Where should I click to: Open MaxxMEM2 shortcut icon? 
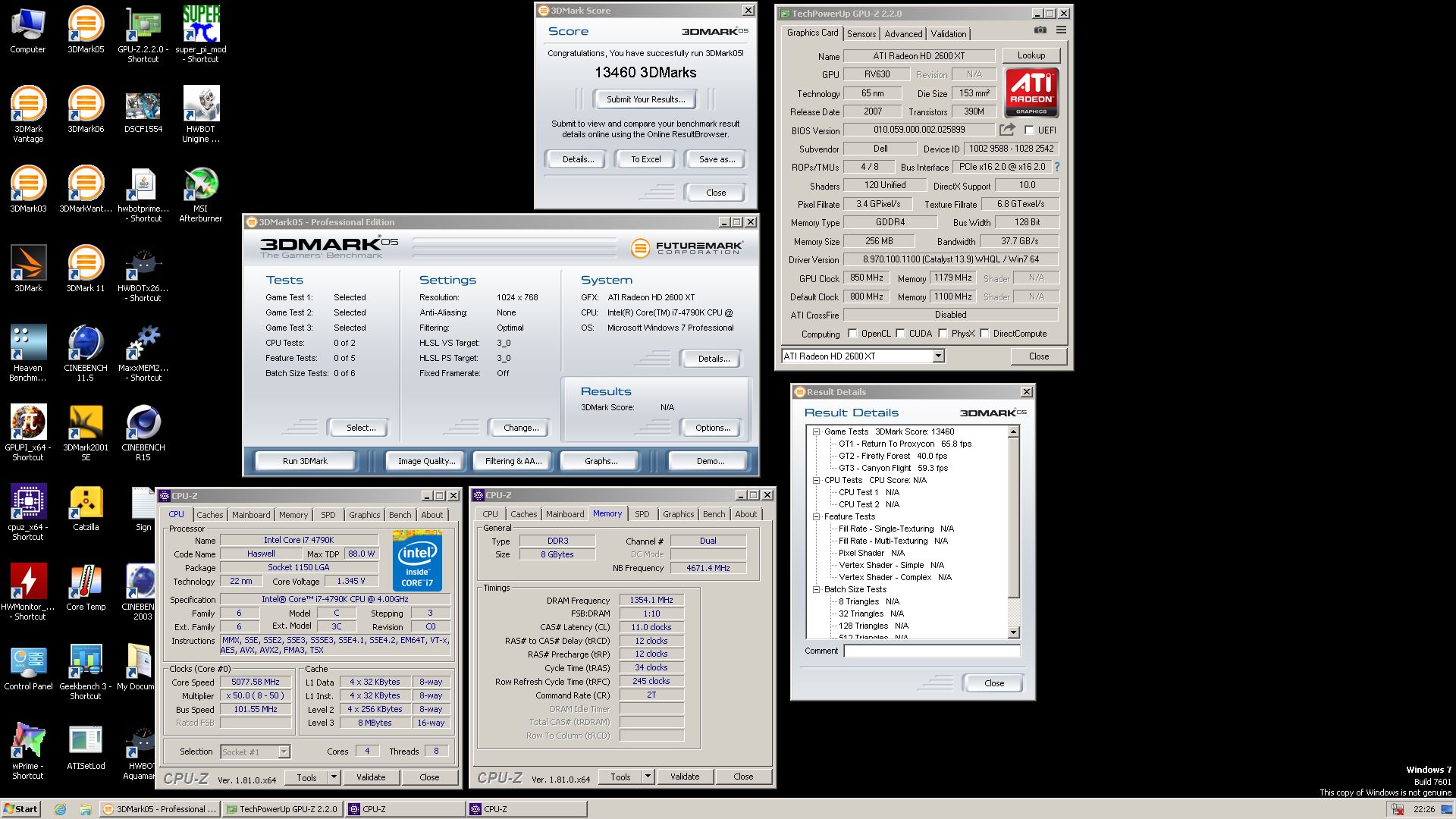[x=143, y=354]
